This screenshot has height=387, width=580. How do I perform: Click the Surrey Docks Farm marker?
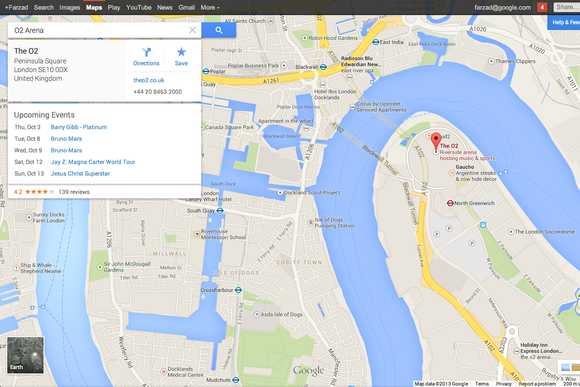click(x=28, y=218)
